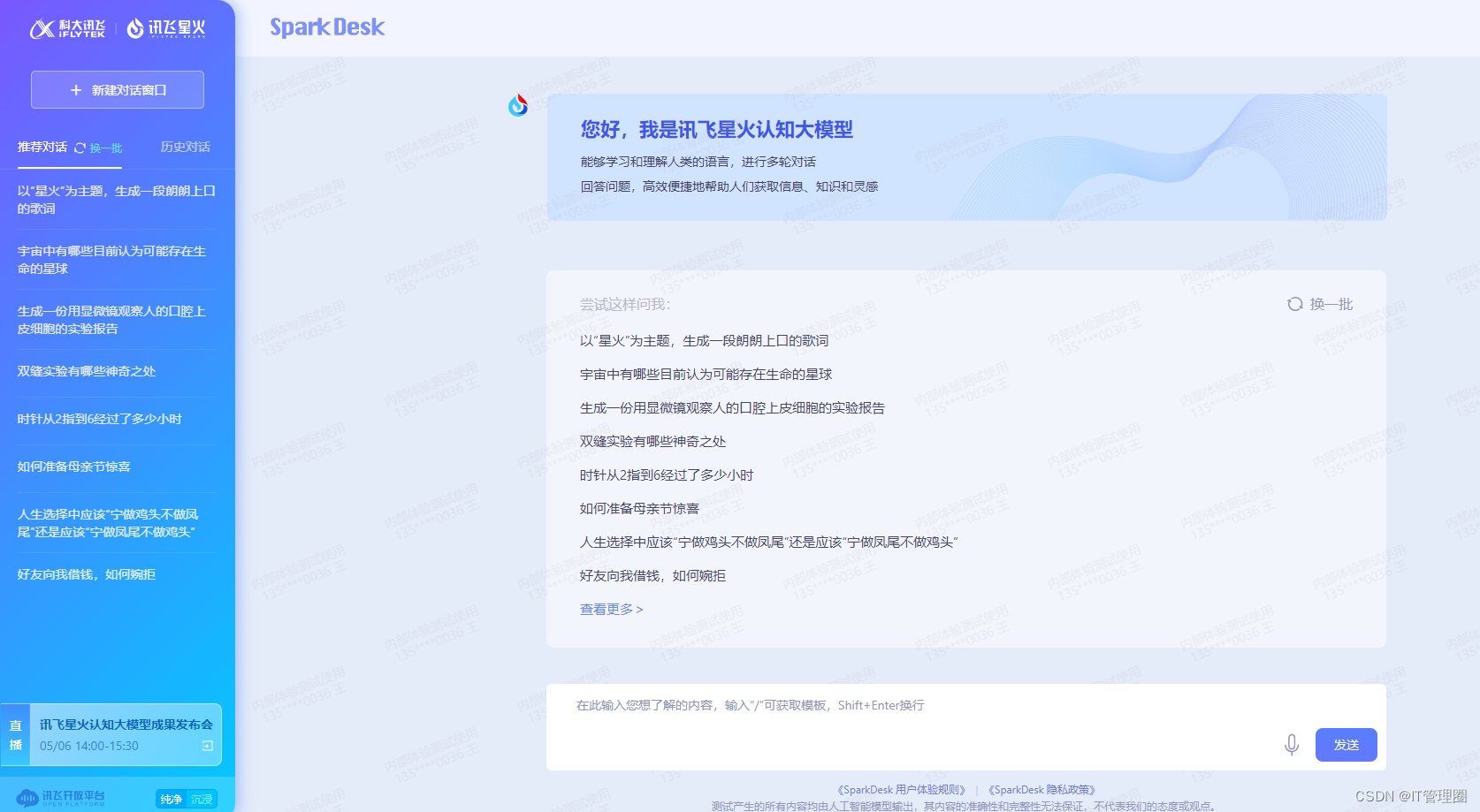Open SparkDesk 隐私政策 link
Image resolution: width=1480 pixels, height=812 pixels.
[1042, 790]
